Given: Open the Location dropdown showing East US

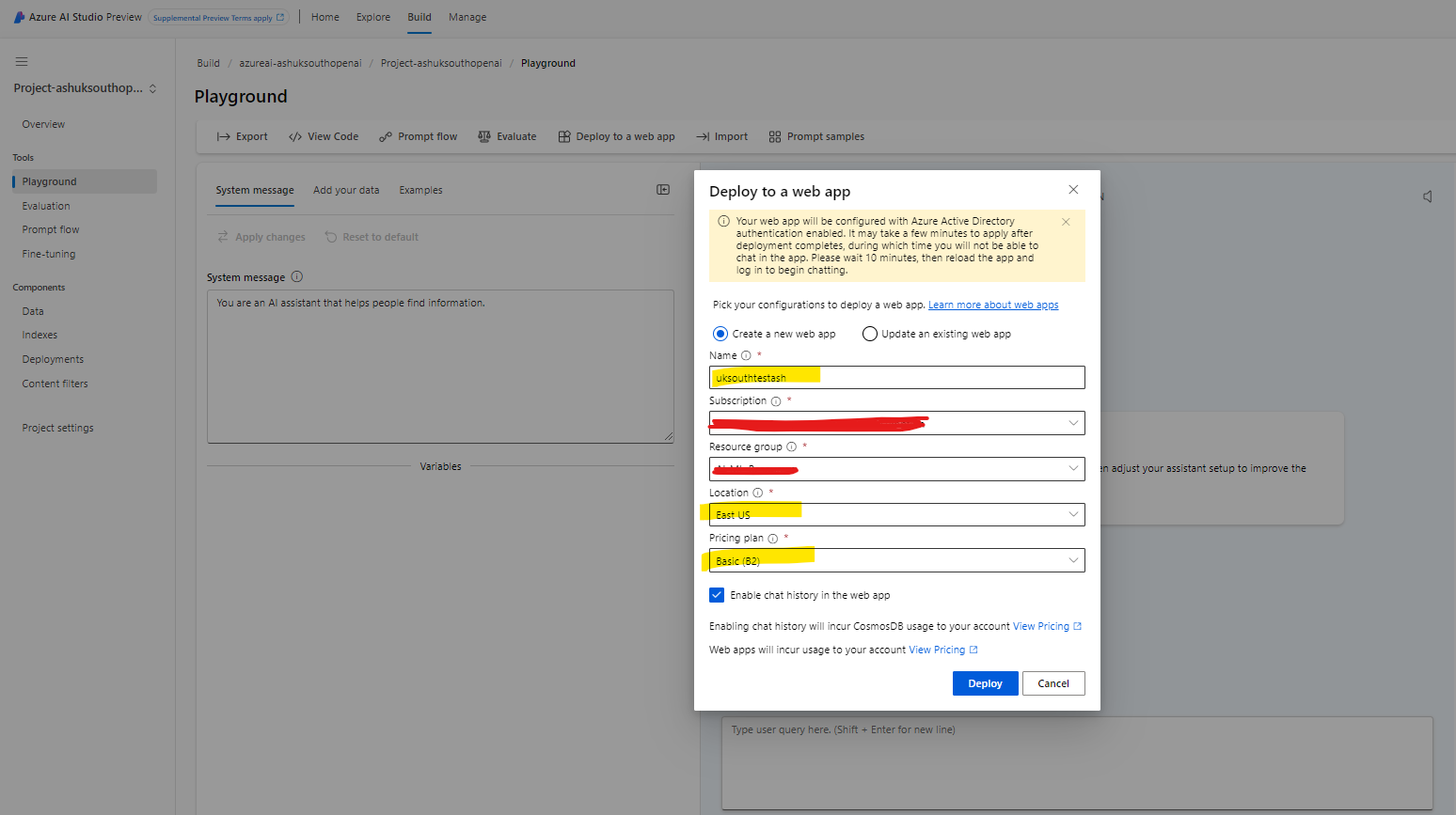Looking at the screenshot, I should click(896, 514).
